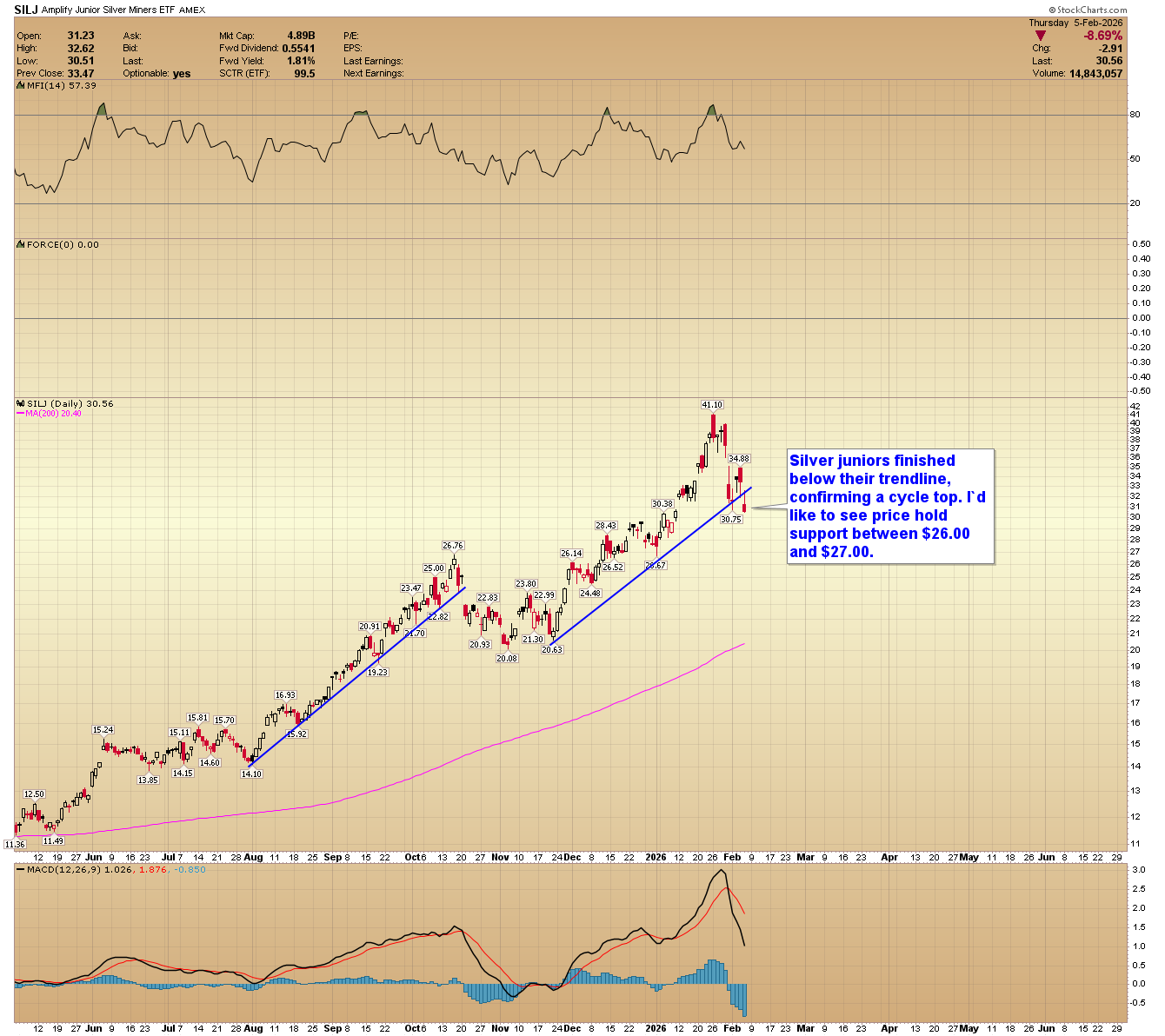Click the 12.50 price label
This screenshot has height=1036, width=1165.
(x=34, y=794)
